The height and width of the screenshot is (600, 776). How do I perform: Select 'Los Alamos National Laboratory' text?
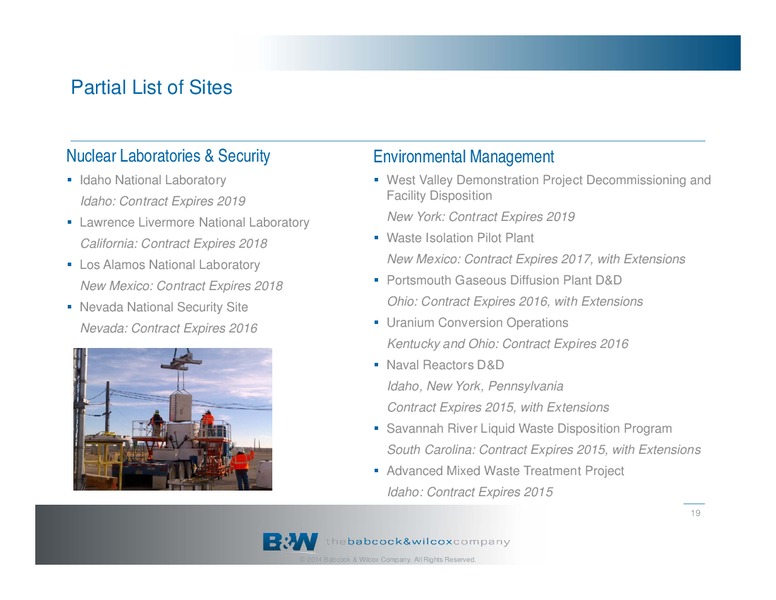(170, 265)
